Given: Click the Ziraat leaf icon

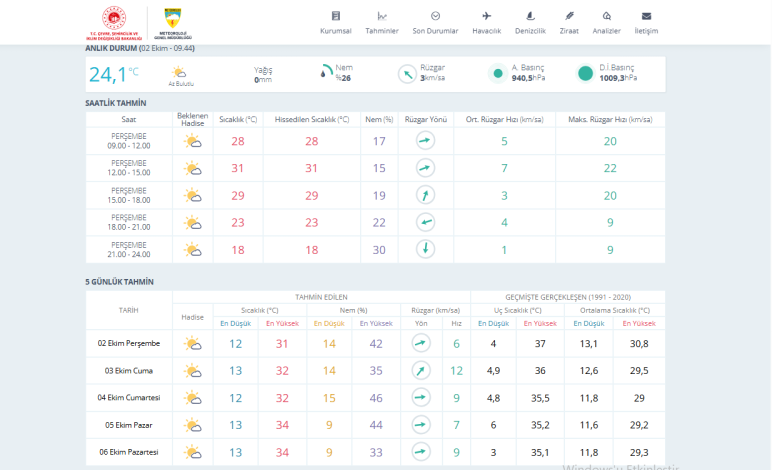Looking at the screenshot, I should click(569, 16).
